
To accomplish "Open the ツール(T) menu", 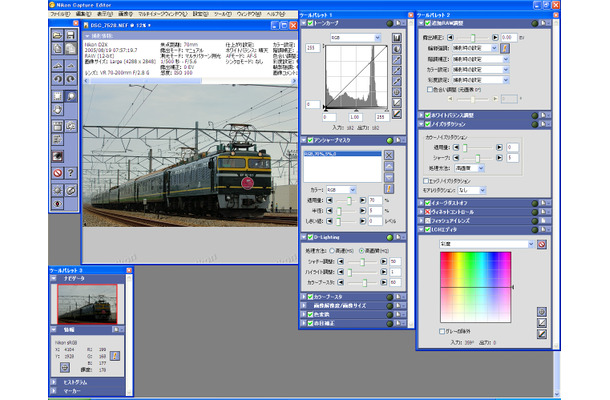I will coord(223,14).
